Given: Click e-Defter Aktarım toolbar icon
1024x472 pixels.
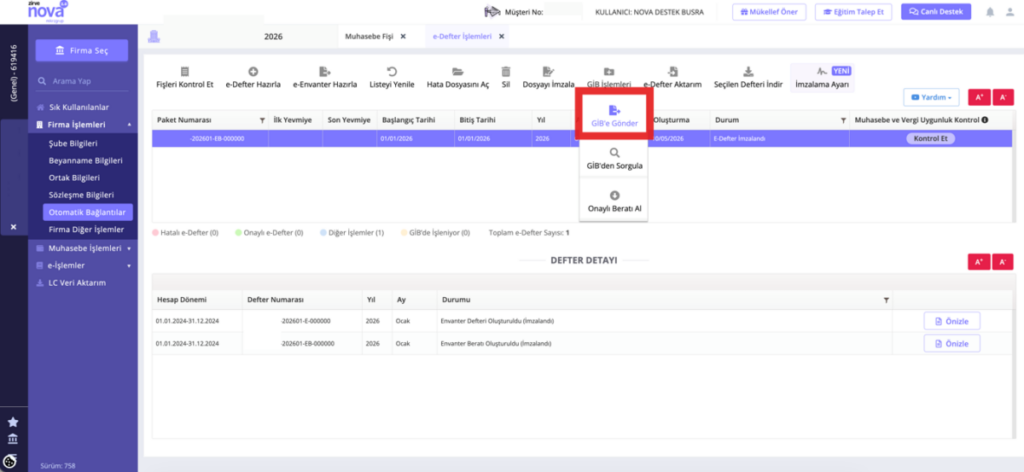Looking at the screenshot, I should click(x=673, y=72).
